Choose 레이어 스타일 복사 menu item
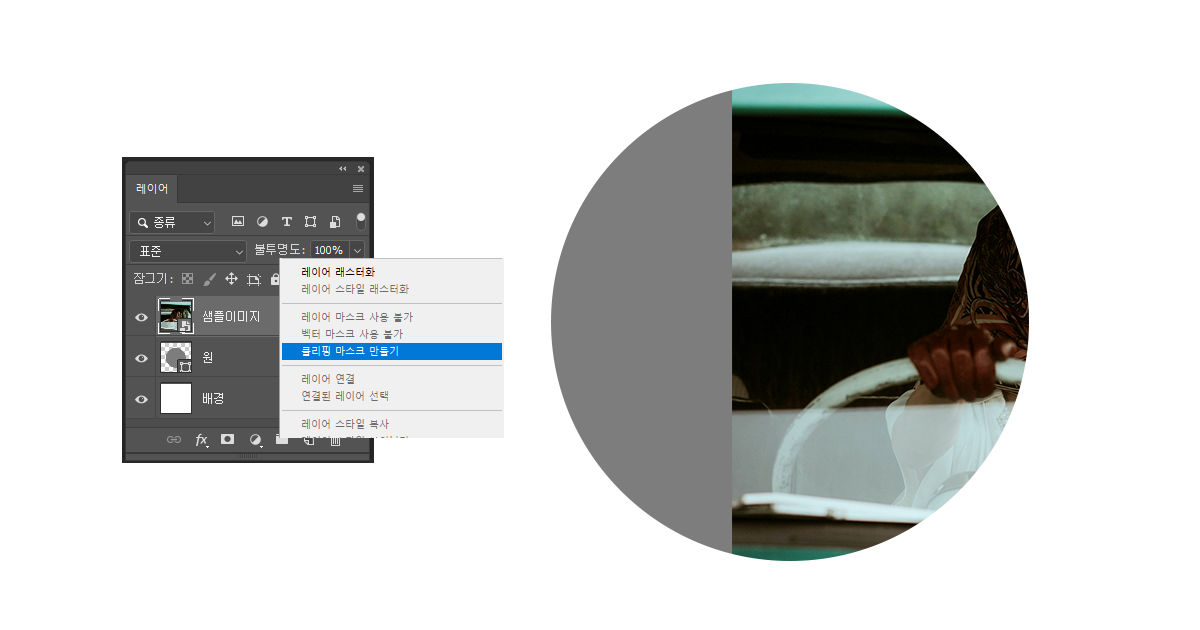1200x630 pixels. tap(345, 424)
